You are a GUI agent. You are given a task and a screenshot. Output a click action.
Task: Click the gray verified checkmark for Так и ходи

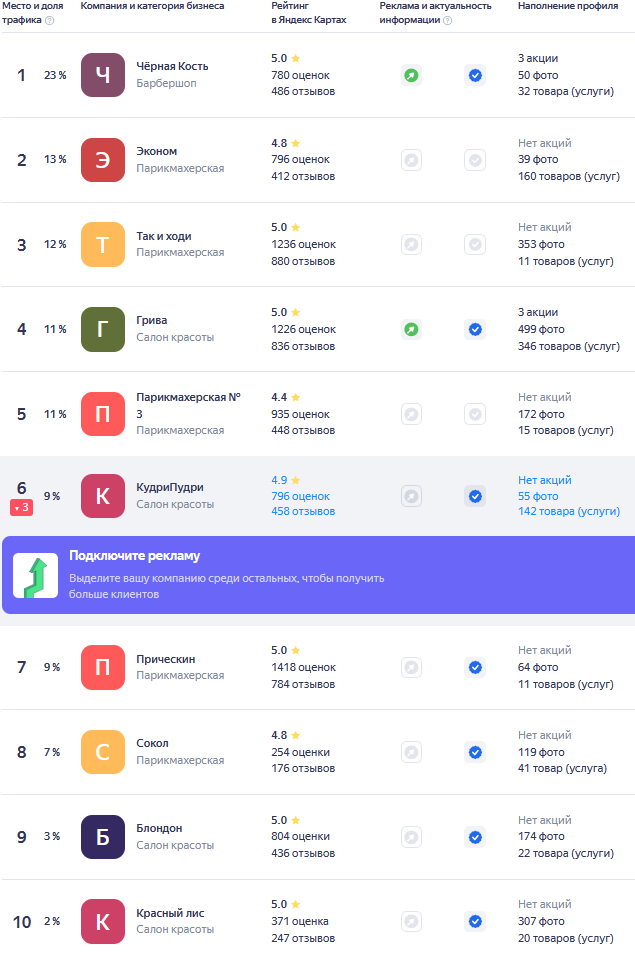tap(475, 245)
